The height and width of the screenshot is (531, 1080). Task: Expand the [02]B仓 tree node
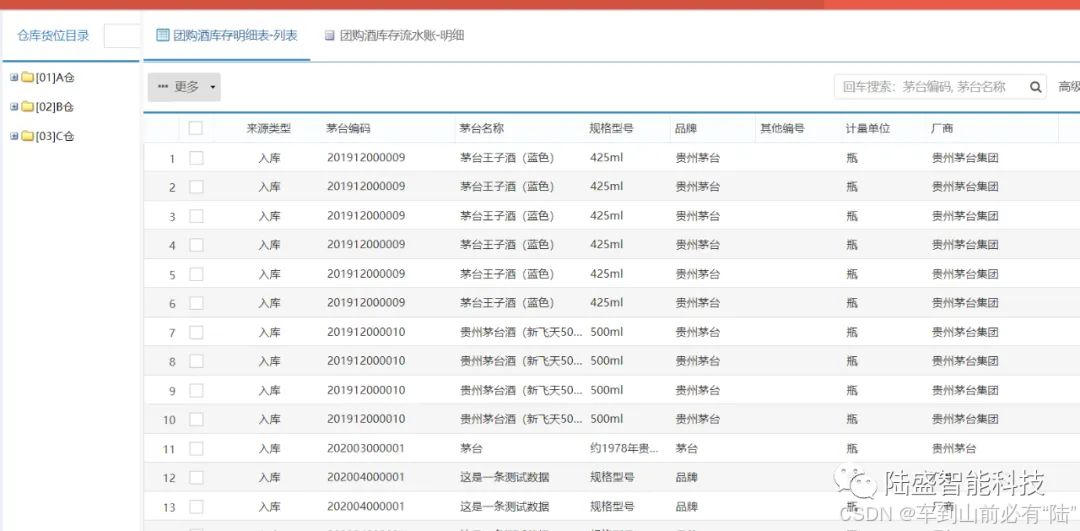point(14,107)
